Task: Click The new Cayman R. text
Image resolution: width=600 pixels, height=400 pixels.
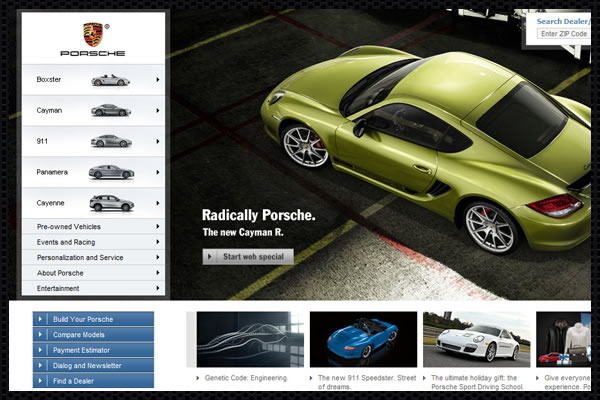Action: coord(243,232)
